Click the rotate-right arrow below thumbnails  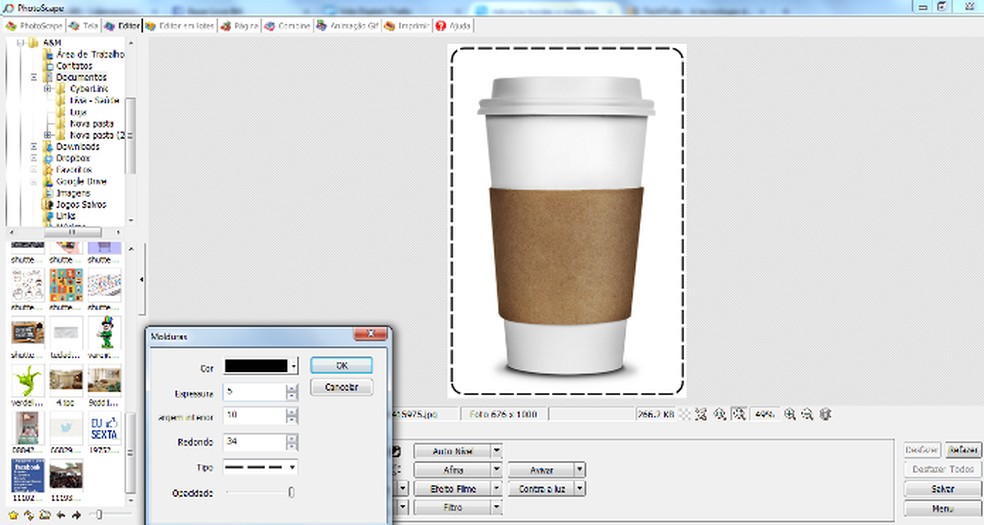(x=76, y=515)
